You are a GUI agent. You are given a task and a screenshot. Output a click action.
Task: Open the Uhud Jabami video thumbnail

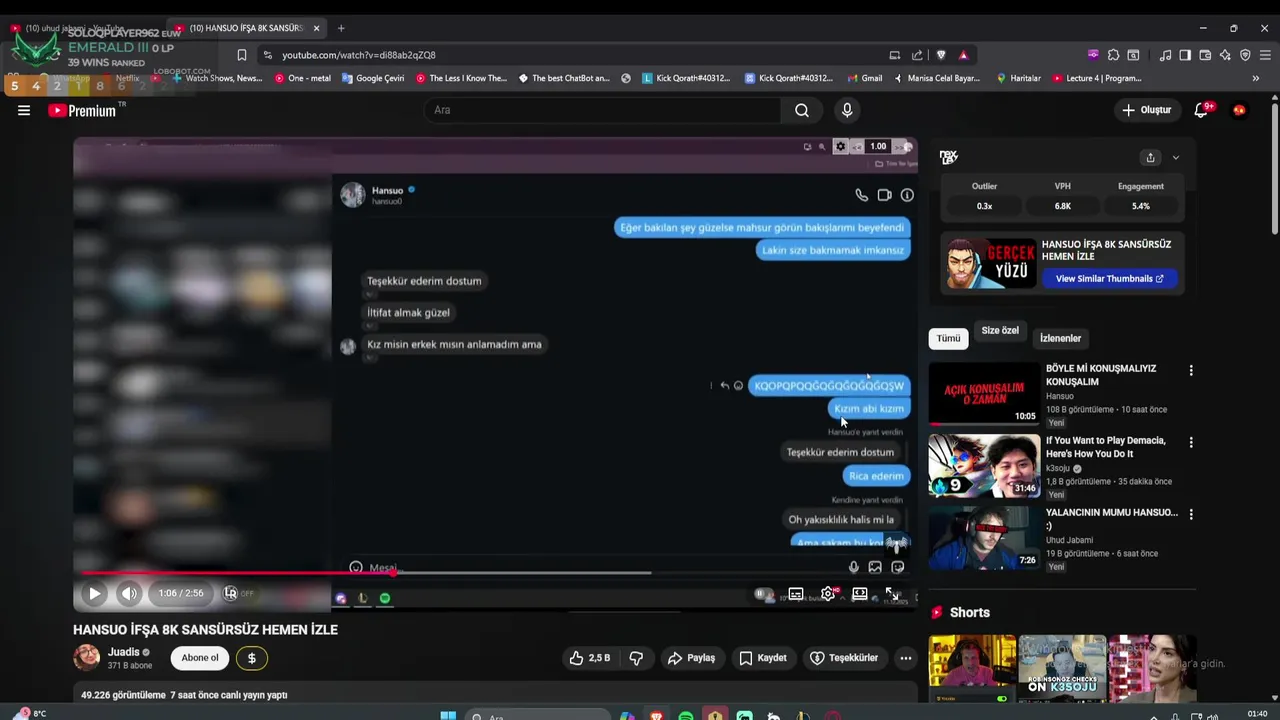click(984, 537)
